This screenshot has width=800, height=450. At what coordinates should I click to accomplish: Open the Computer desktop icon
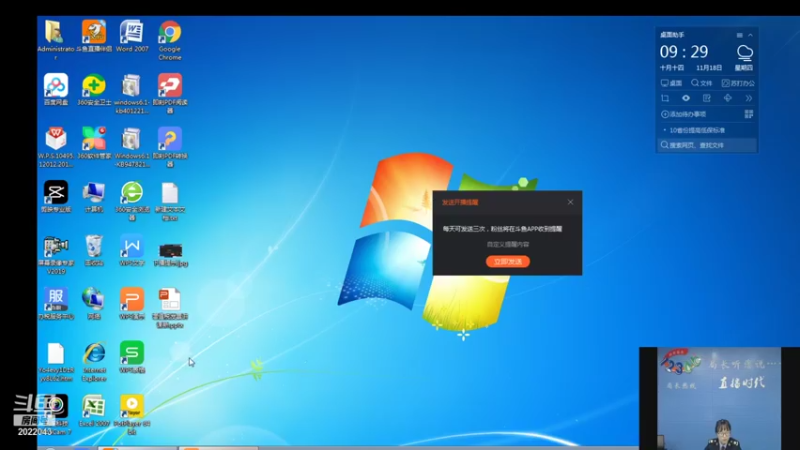pyautogui.click(x=94, y=196)
